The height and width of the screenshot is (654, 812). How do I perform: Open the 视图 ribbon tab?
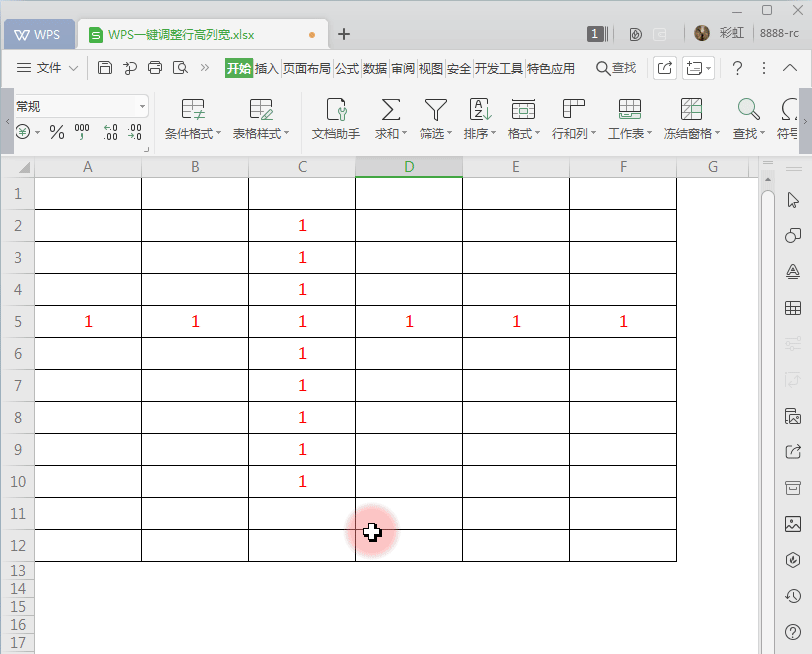tap(431, 68)
